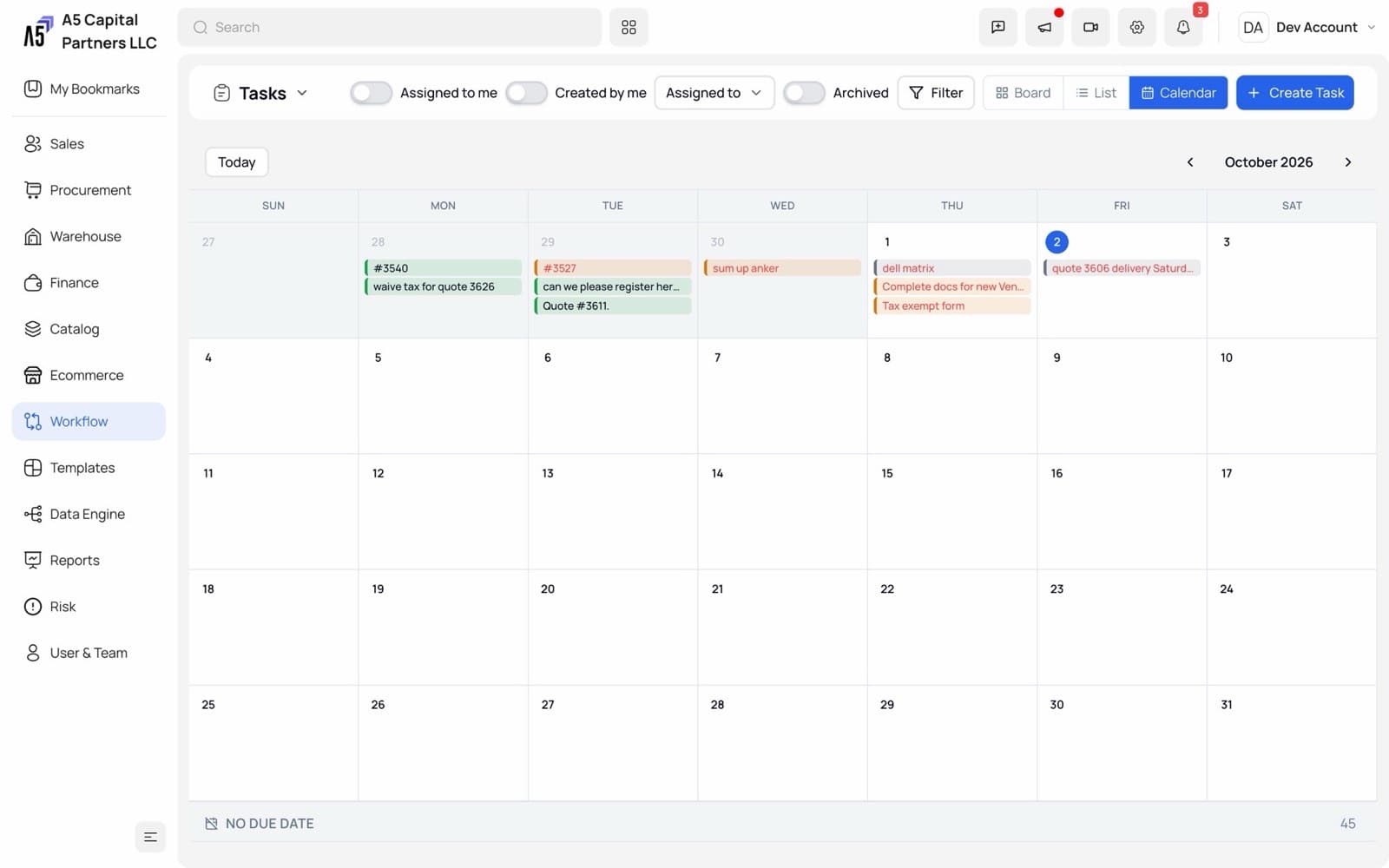
Task: Go to Ecommerce section
Action: pos(89,375)
